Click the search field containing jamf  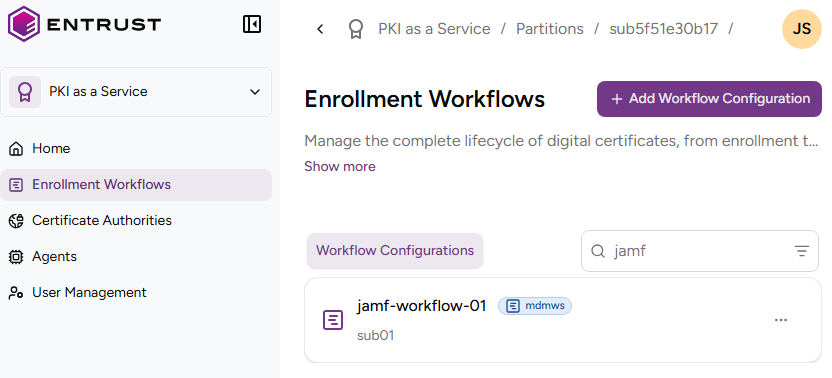point(700,251)
